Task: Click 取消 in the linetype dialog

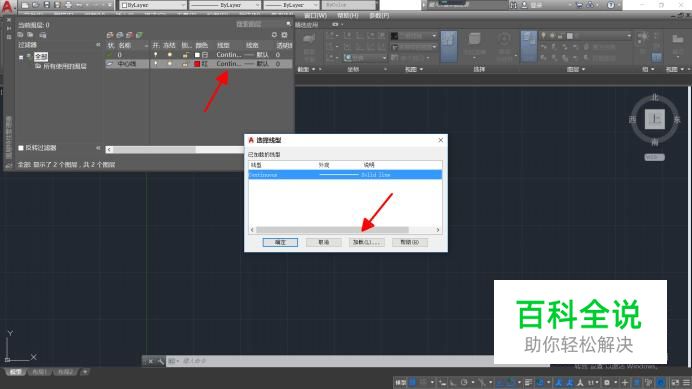Action: [323, 242]
